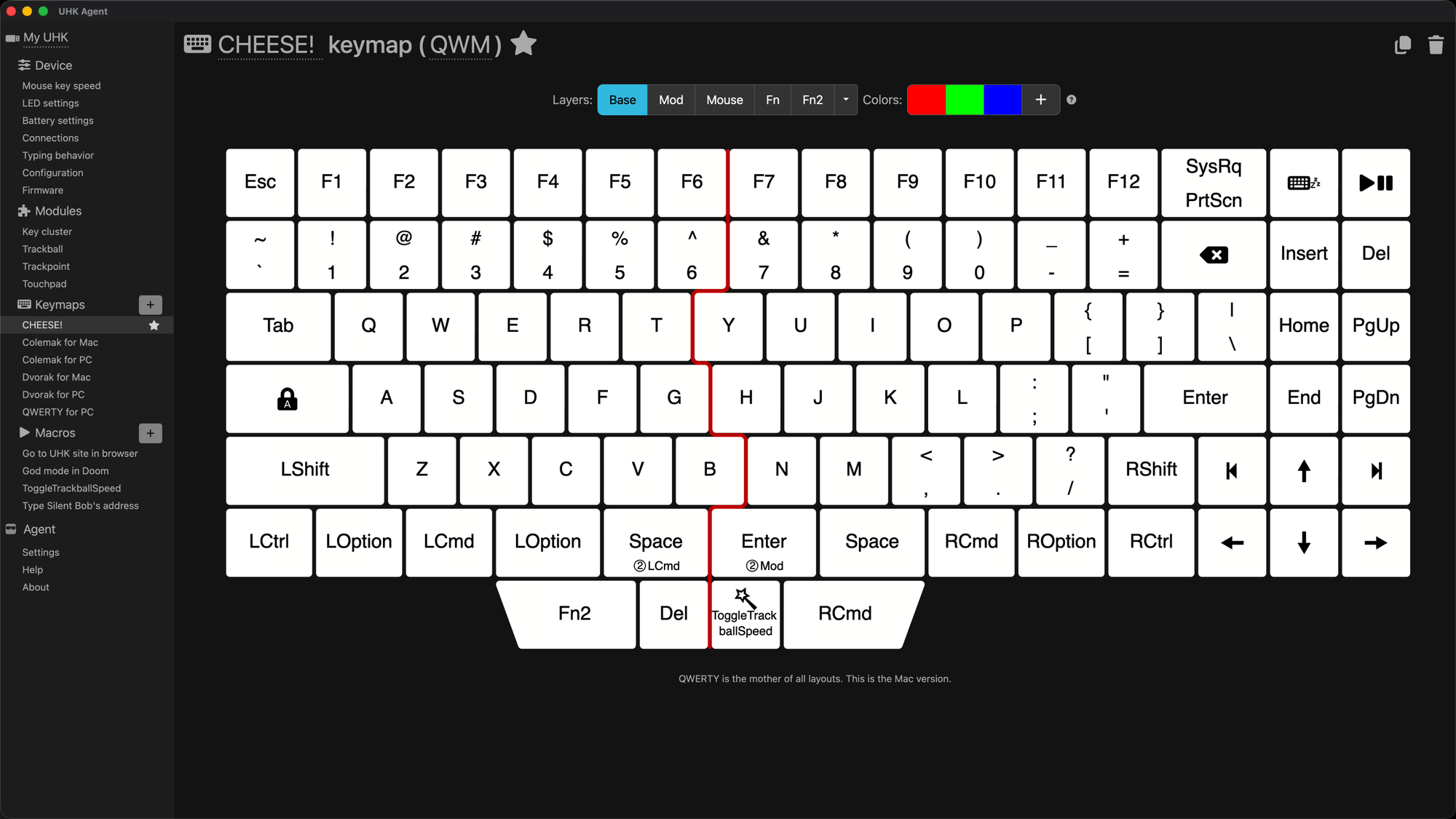The width and height of the screenshot is (1456, 819).
Task: Click the keymap description text below keyboard
Action: click(x=815, y=679)
